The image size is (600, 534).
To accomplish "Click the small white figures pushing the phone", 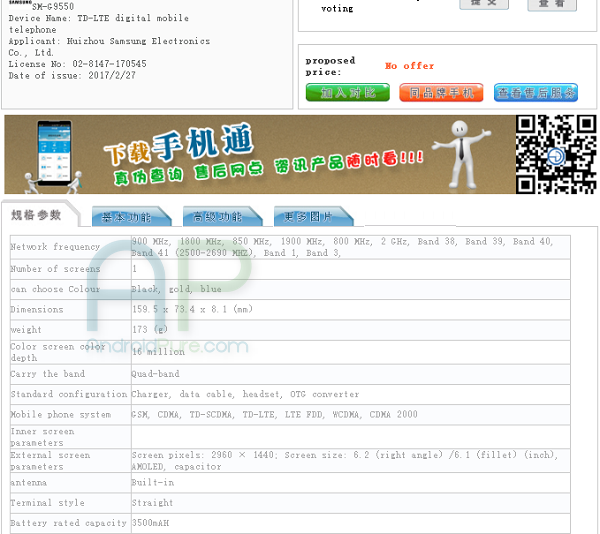I will coord(53,182).
